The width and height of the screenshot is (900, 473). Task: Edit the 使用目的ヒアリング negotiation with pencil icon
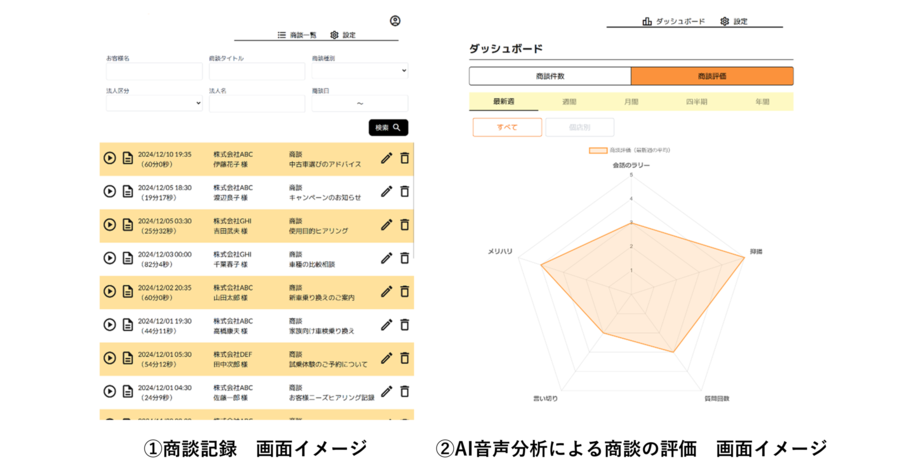386,225
